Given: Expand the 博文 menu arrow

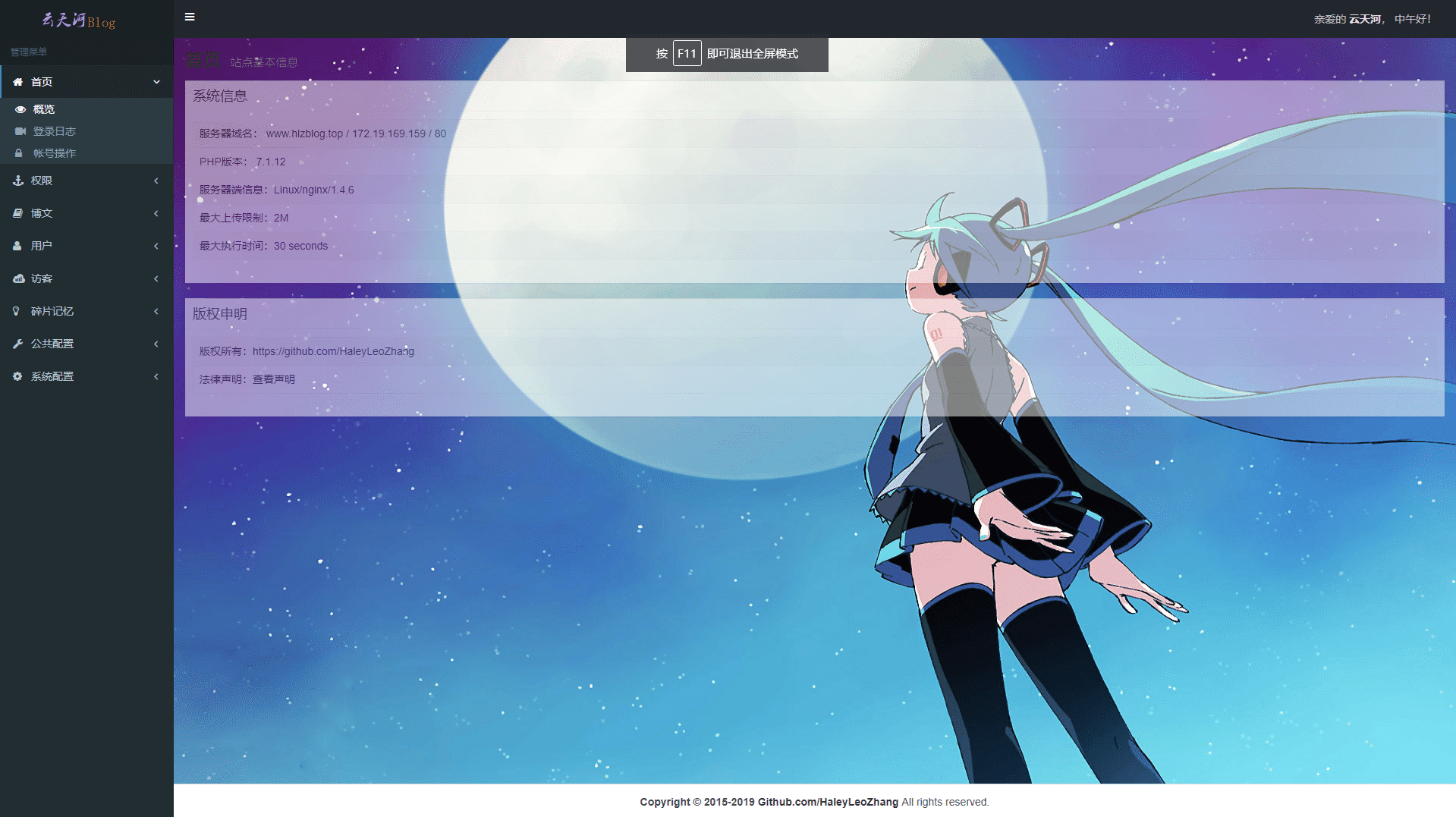Looking at the screenshot, I should (x=156, y=213).
